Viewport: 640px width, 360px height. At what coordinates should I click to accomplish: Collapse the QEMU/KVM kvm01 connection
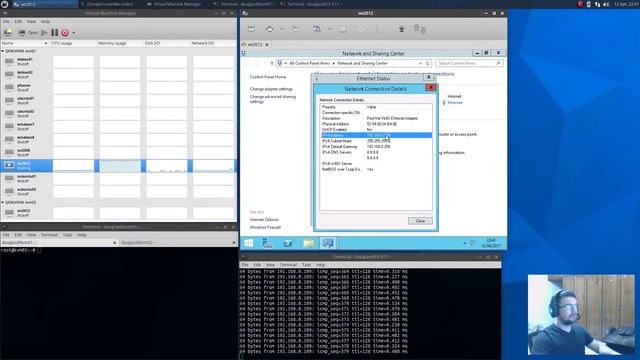[3, 51]
